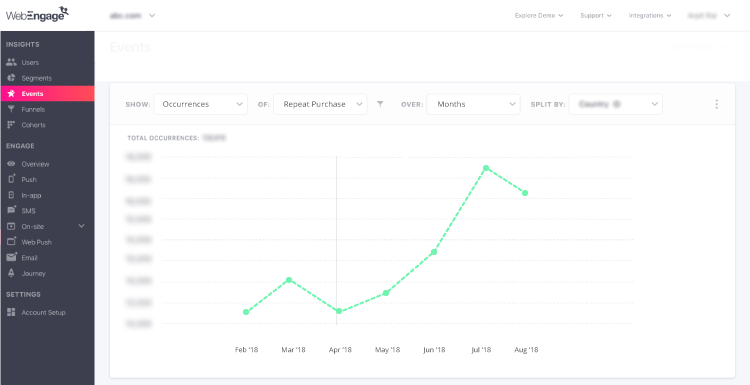Open the Explore Demo menu
The height and width of the screenshot is (385, 750).
coord(539,15)
